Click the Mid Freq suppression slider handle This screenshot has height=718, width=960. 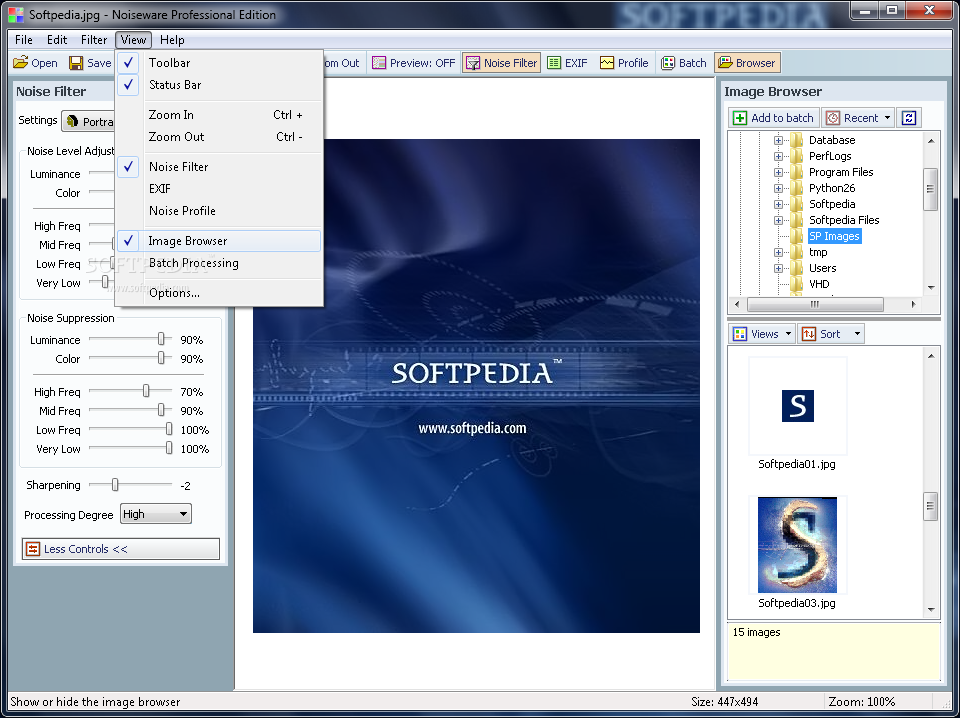tap(161, 409)
